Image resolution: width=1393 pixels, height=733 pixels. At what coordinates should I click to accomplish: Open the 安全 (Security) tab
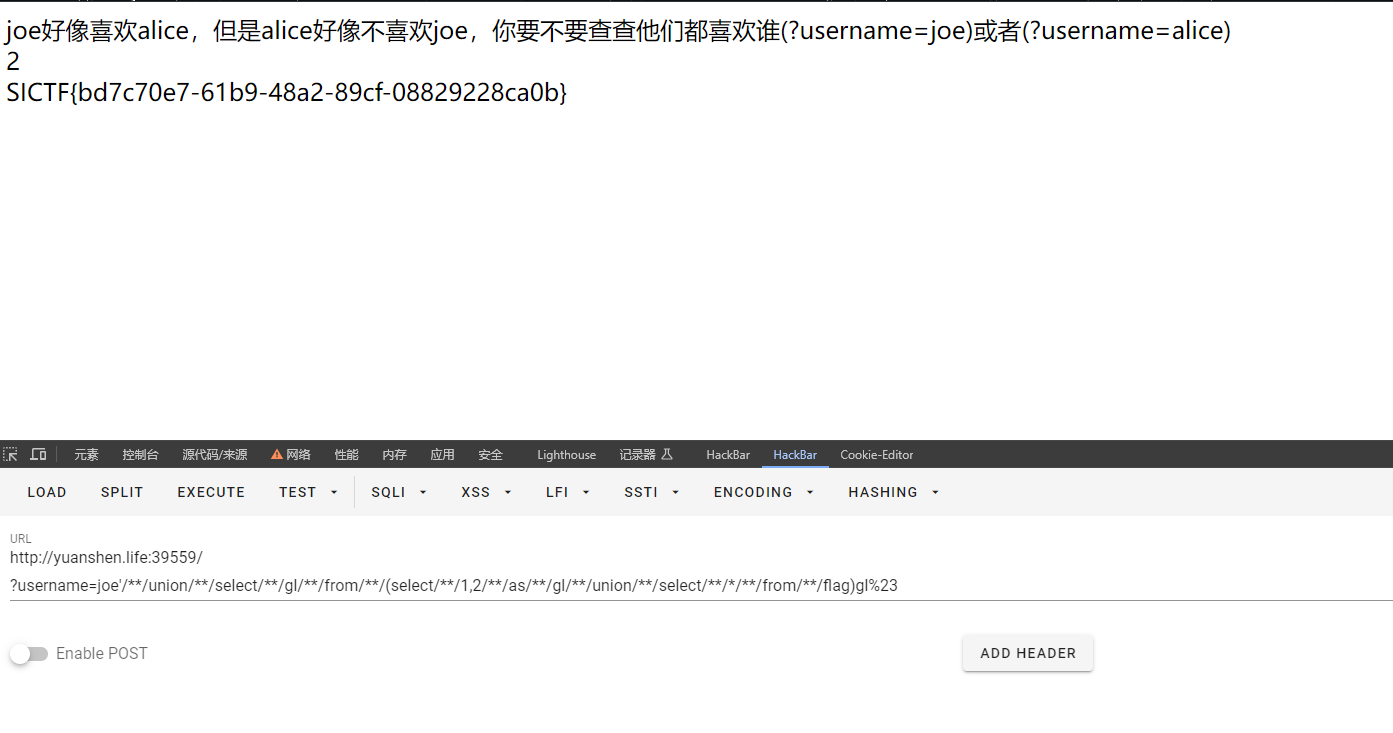pos(490,454)
